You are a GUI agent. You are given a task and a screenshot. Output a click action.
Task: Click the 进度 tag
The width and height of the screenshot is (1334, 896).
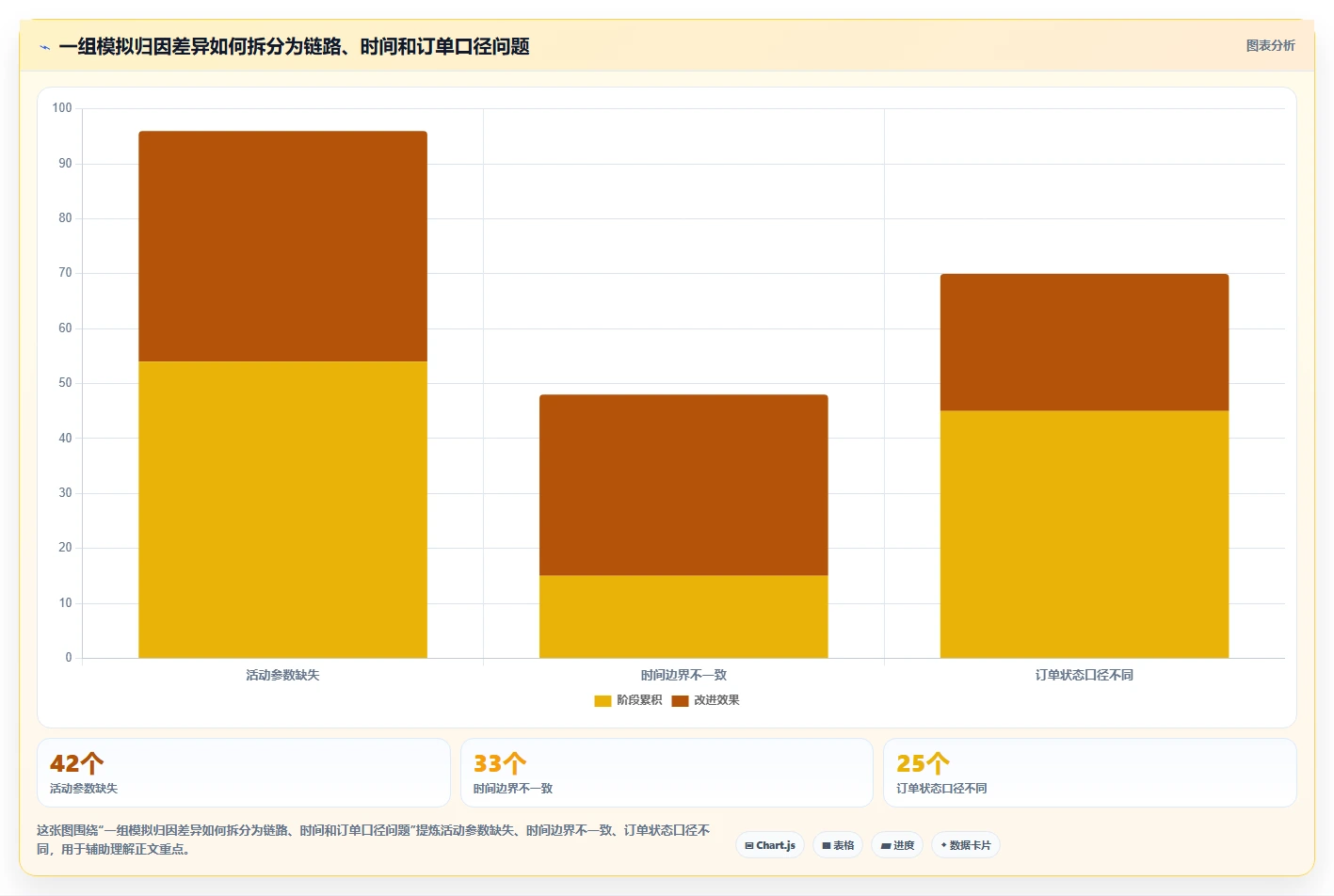pyautogui.click(x=897, y=845)
